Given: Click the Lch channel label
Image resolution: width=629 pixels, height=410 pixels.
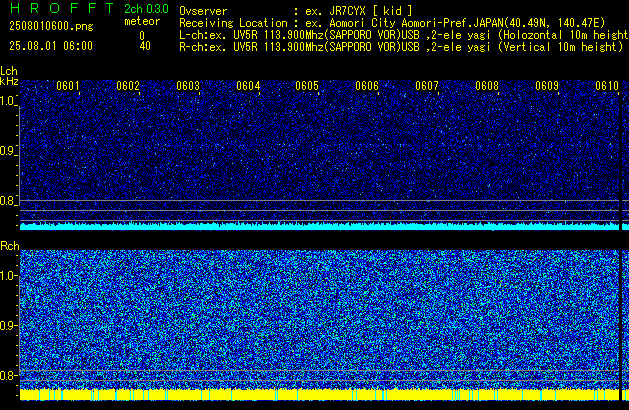Looking at the screenshot, I should coord(9,71).
